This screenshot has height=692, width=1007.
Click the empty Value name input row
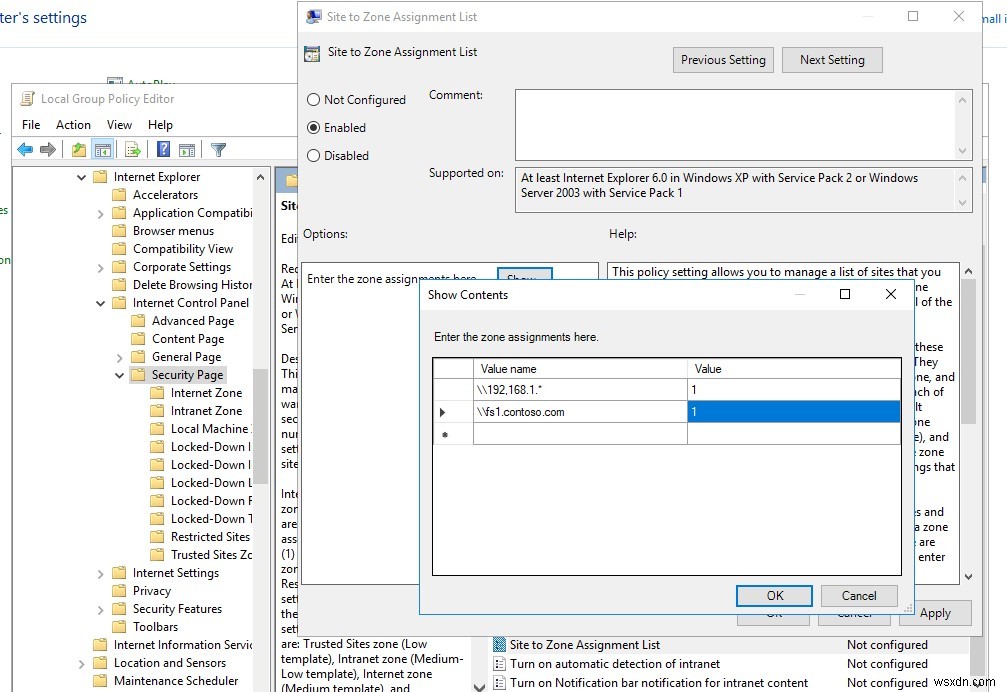[x=580, y=434]
